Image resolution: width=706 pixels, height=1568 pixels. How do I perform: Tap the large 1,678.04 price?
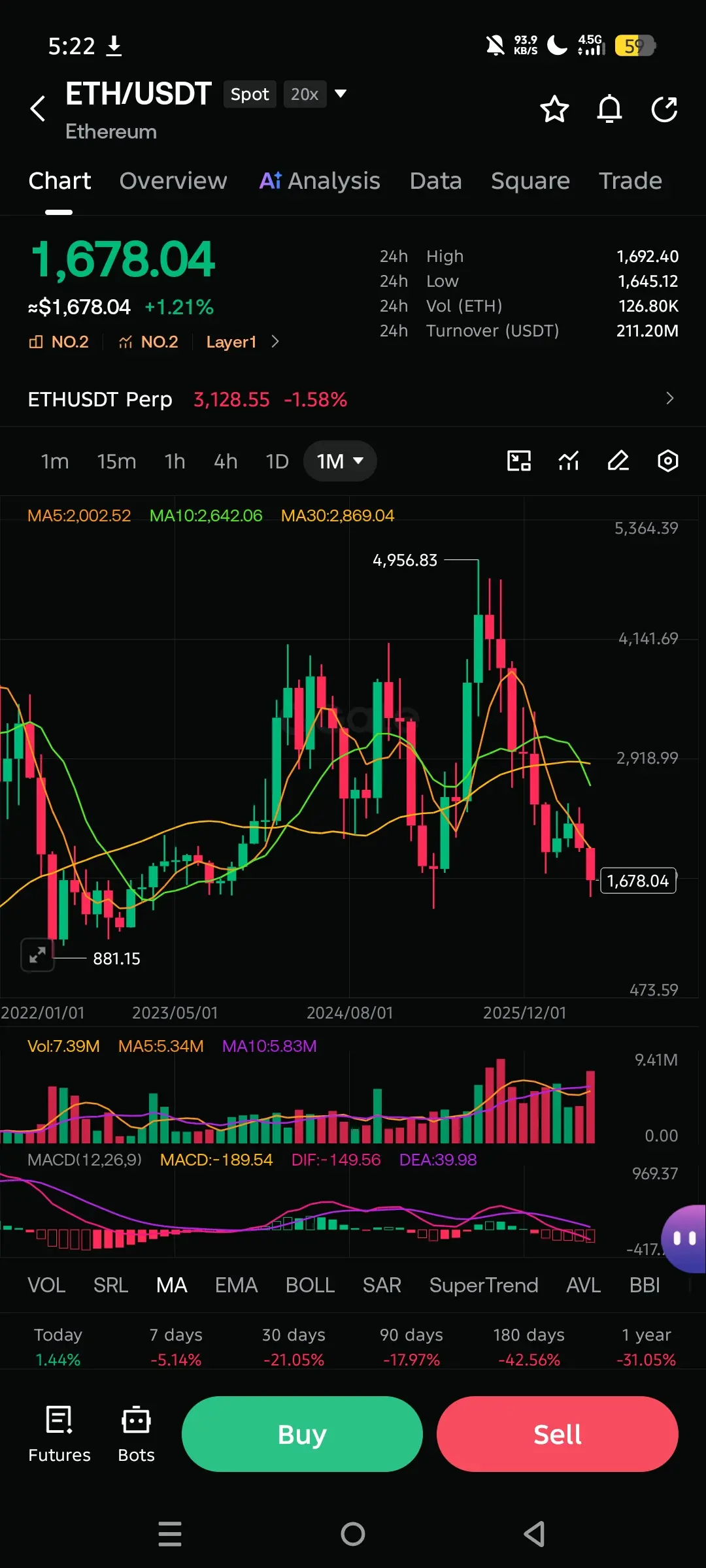(123, 259)
